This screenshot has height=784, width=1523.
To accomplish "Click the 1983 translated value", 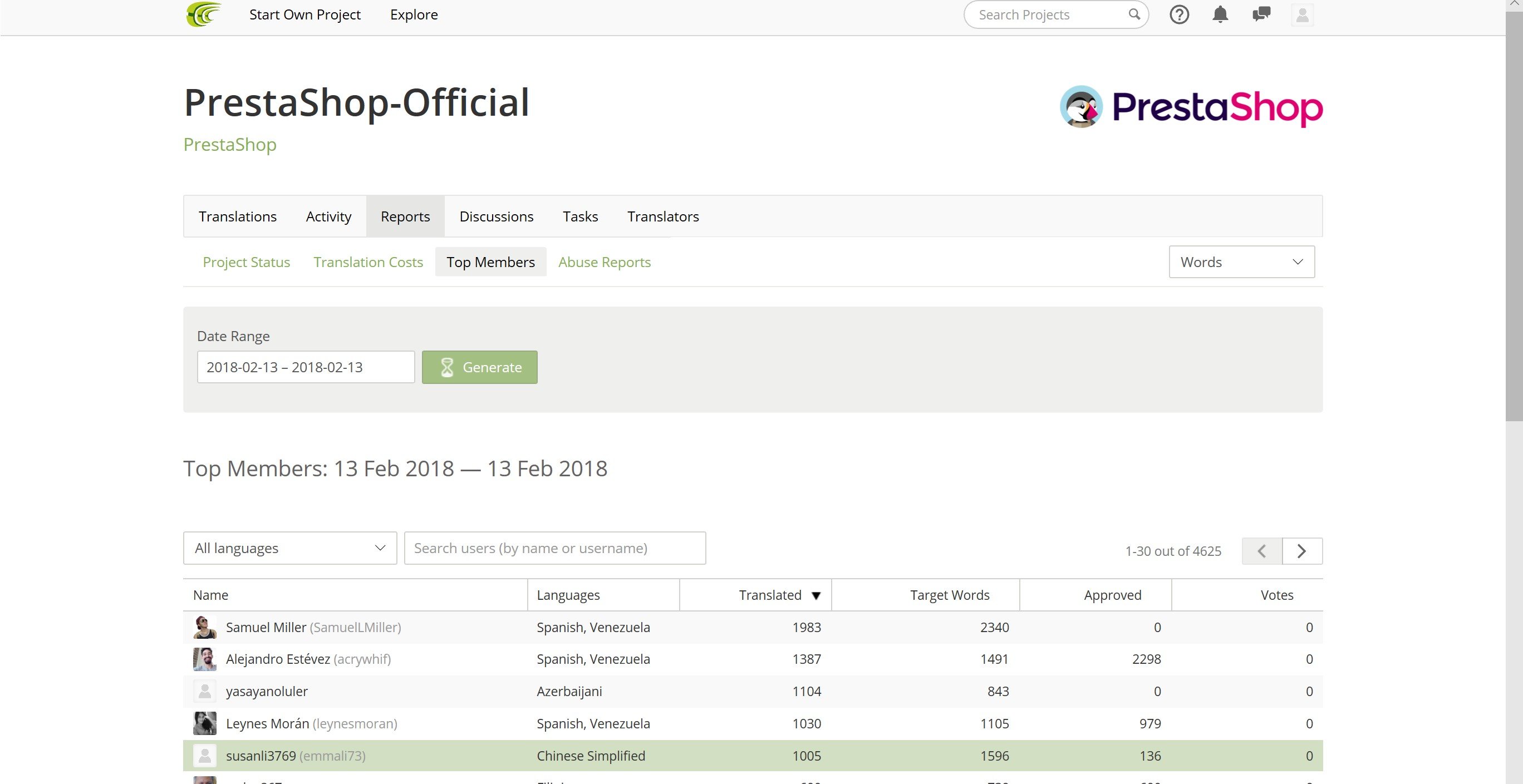I will click(807, 627).
